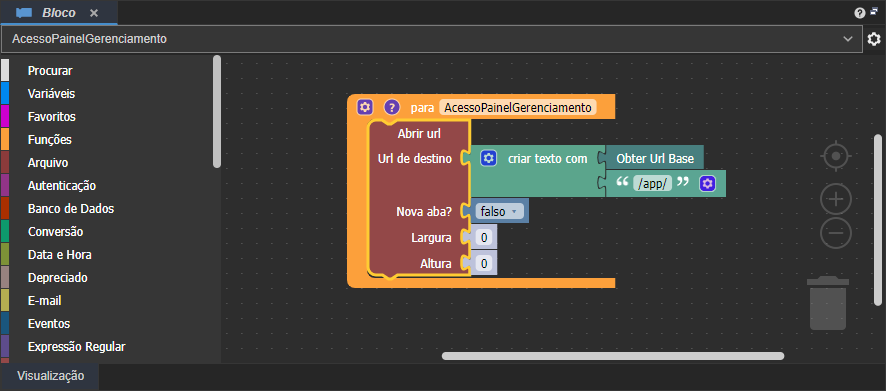
Task: Click the gear icon next to the /app/ text
Action: click(x=707, y=184)
